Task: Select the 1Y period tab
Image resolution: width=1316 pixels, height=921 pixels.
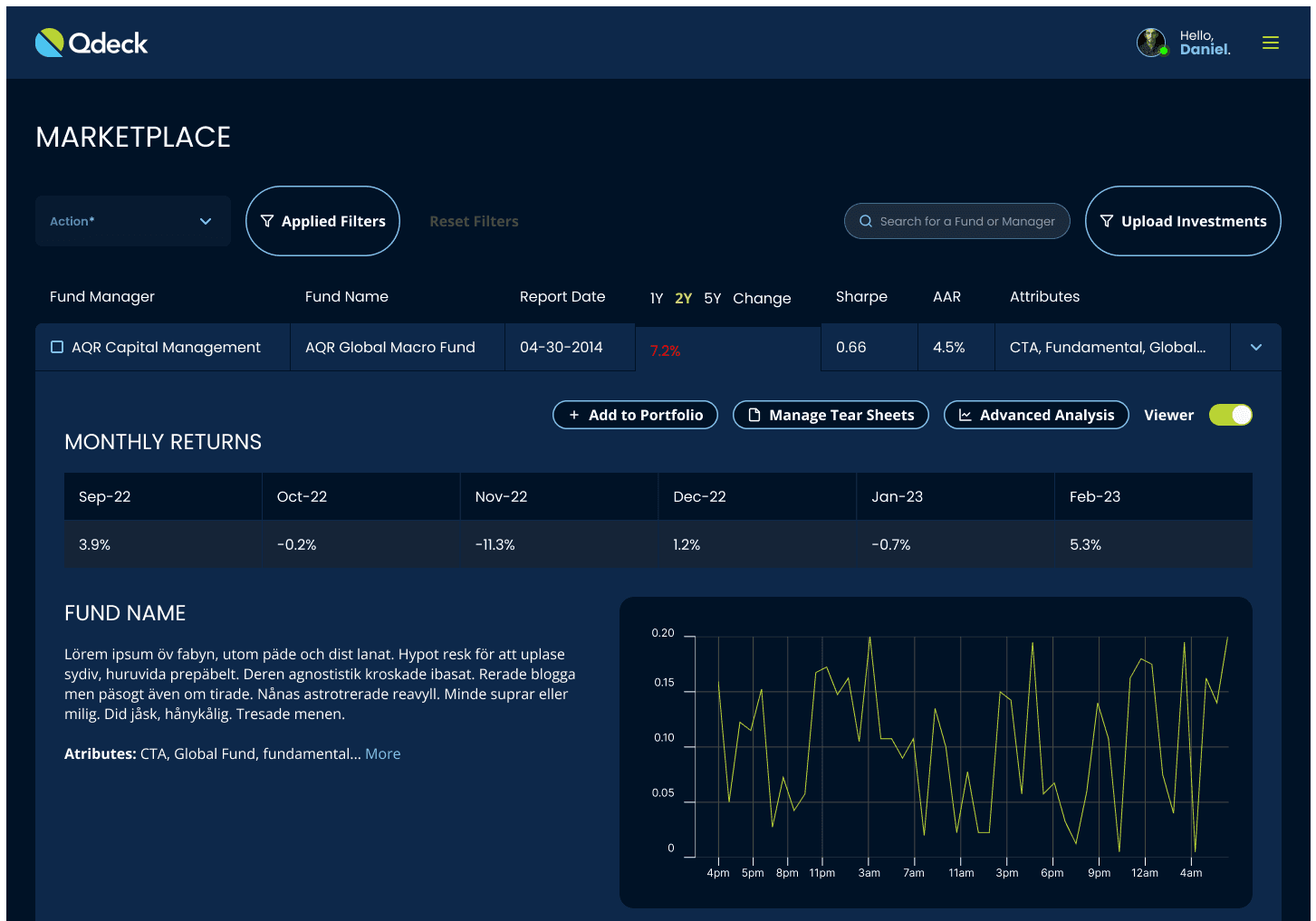Action: pyautogui.click(x=657, y=298)
